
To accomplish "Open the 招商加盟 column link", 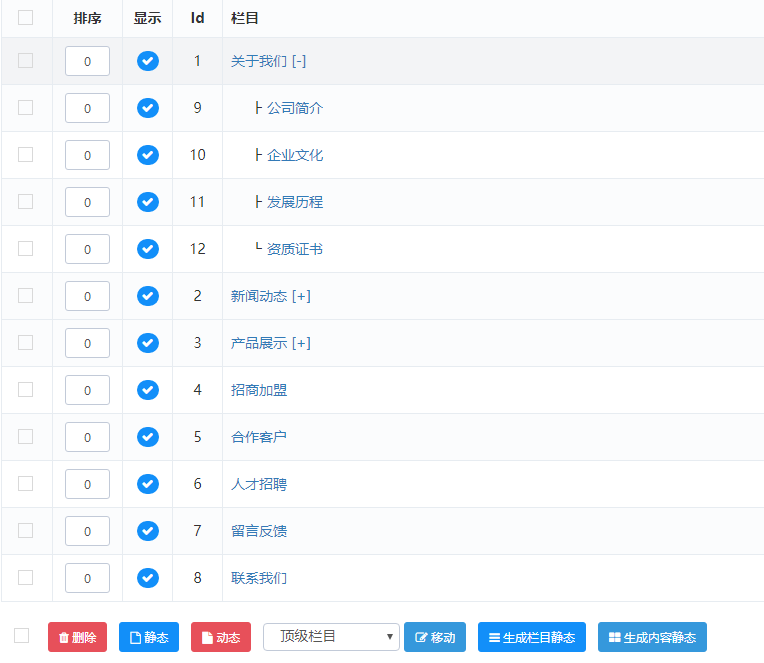I will [x=259, y=390].
